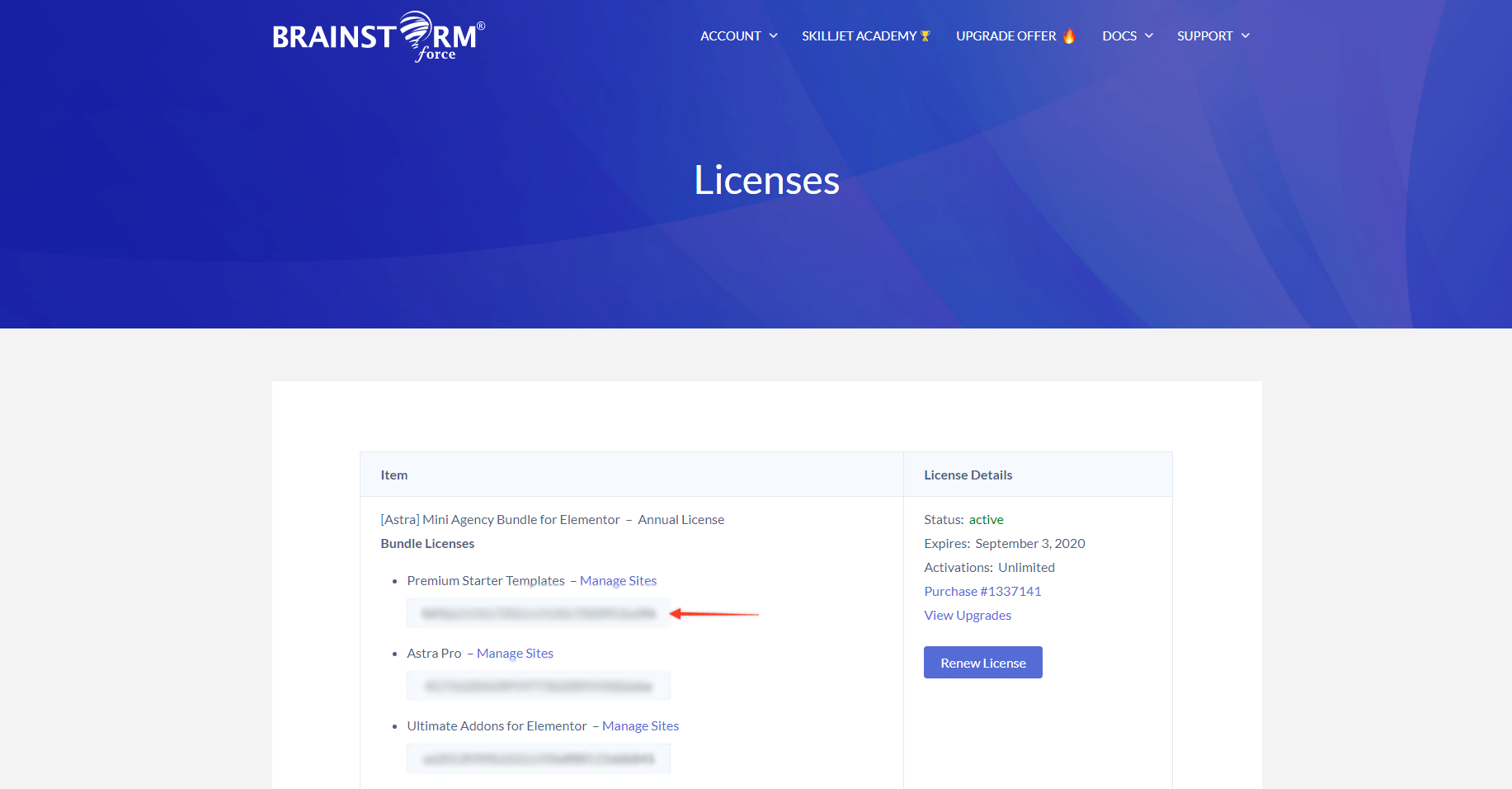
Task: Click the 'Expires: September 3, 2020' text
Action: pyautogui.click(x=1005, y=544)
